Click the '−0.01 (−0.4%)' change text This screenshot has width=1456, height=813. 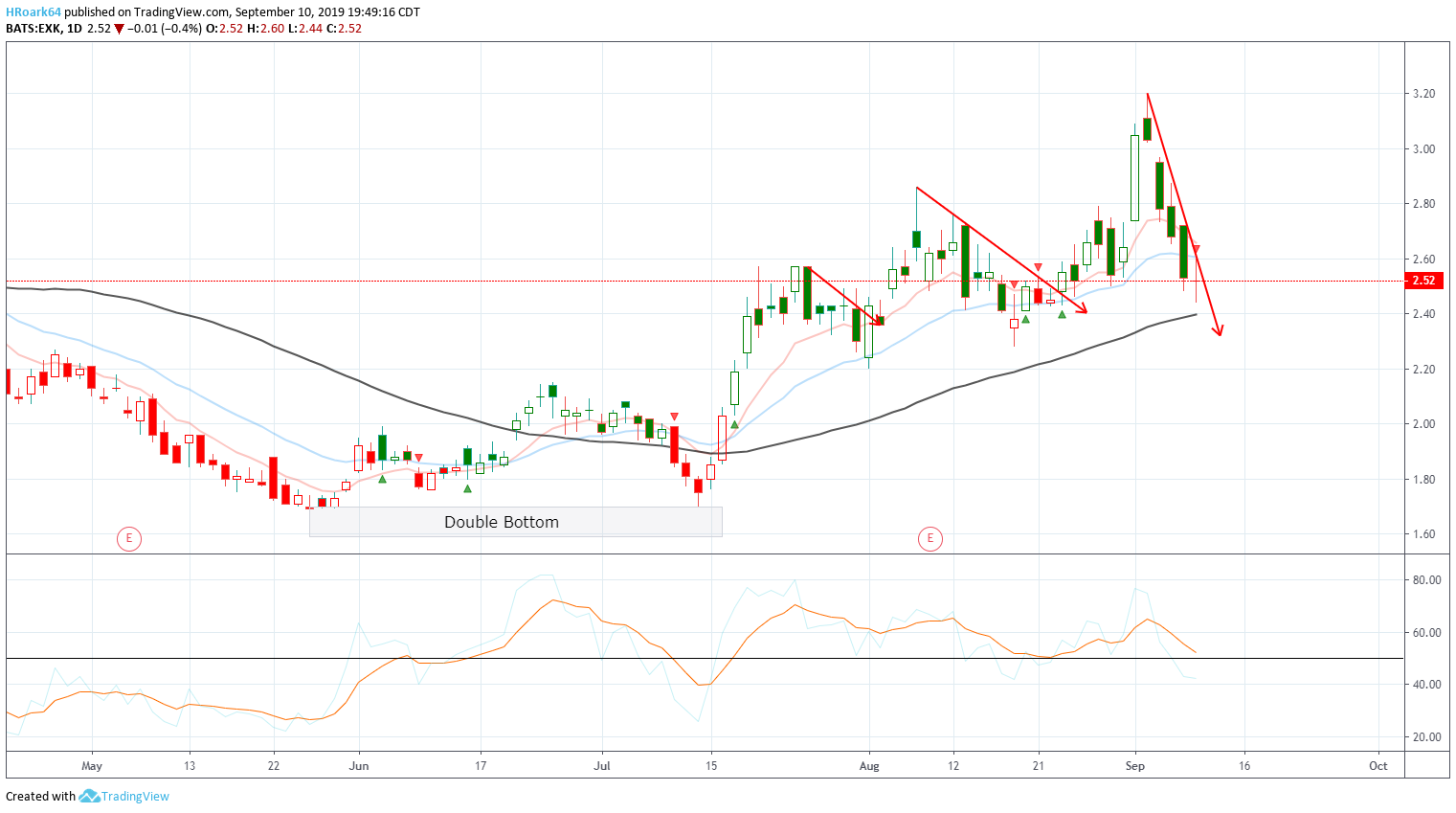tap(165, 29)
